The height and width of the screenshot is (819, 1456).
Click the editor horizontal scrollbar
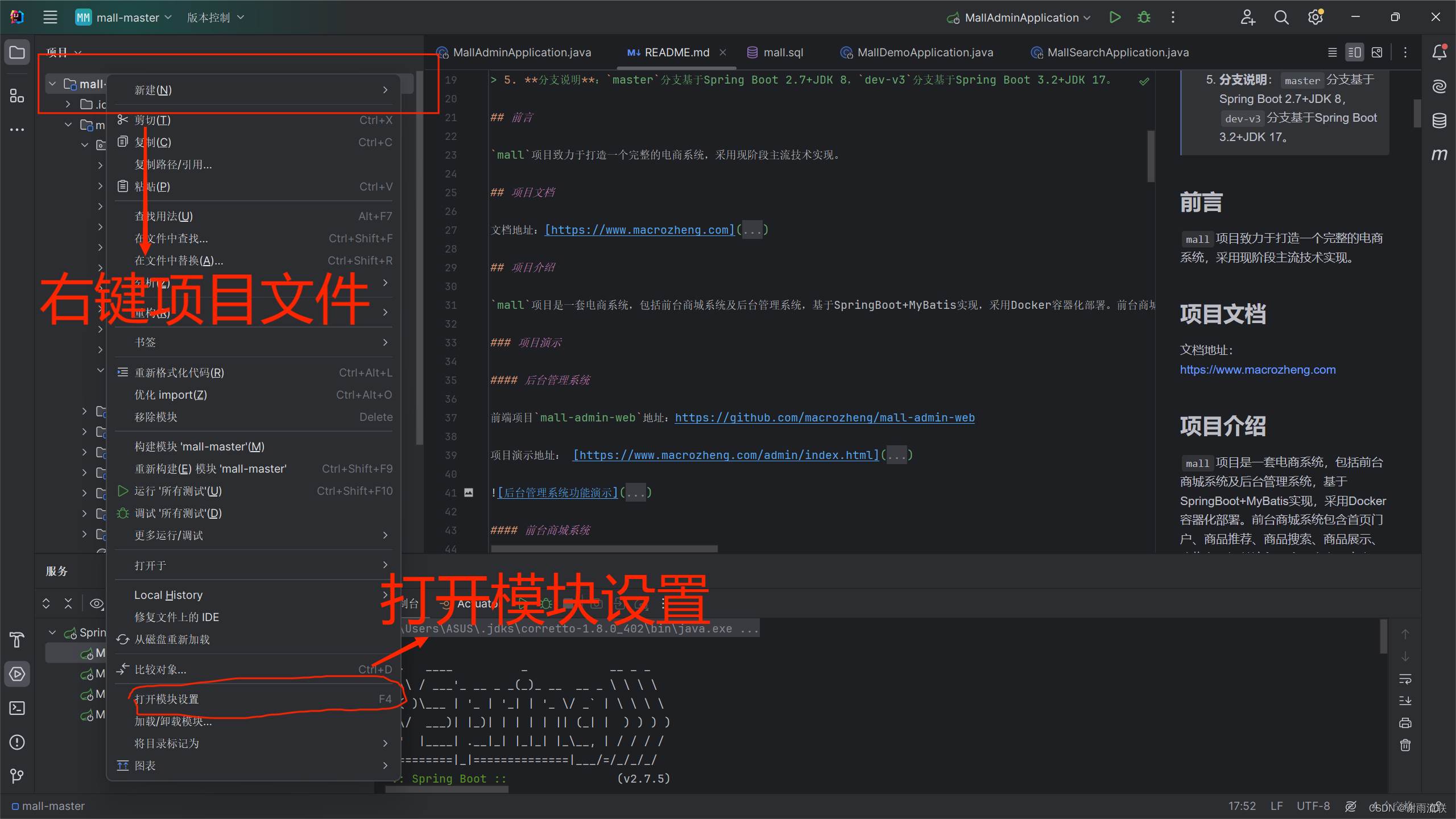[x=604, y=549]
